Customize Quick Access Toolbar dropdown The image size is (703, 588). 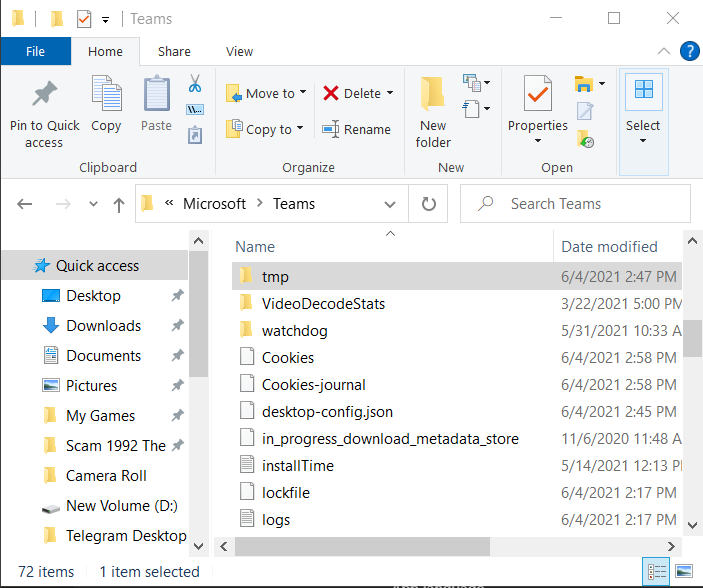point(105,20)
